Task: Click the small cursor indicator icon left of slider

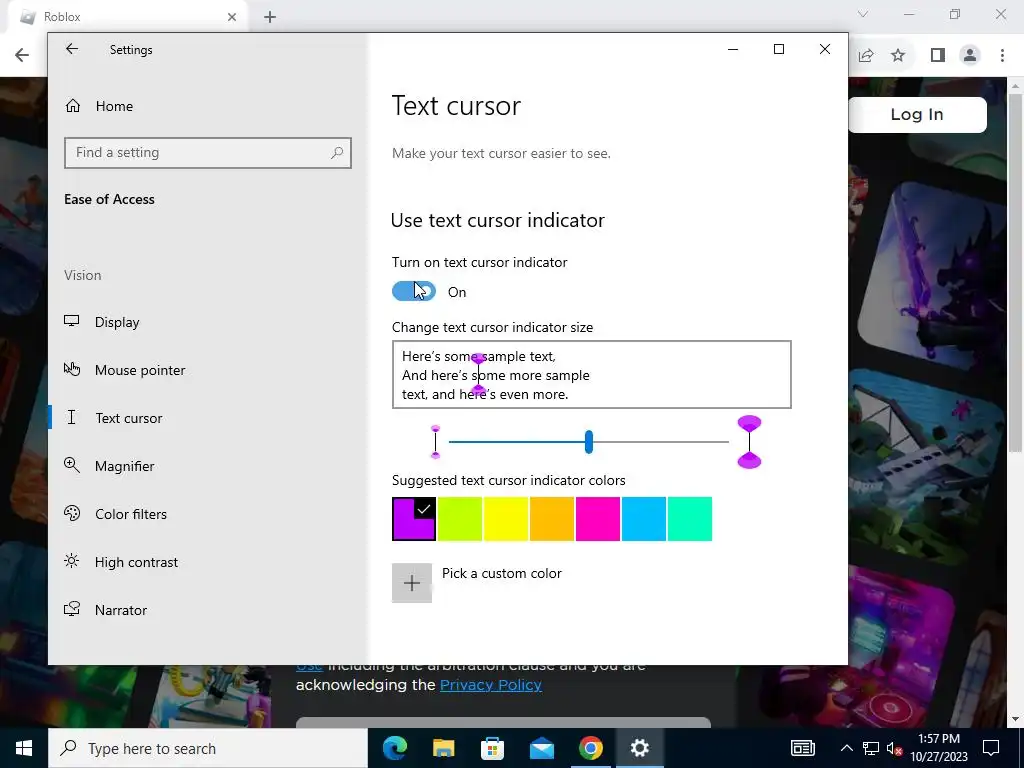Action: (436, 442)
